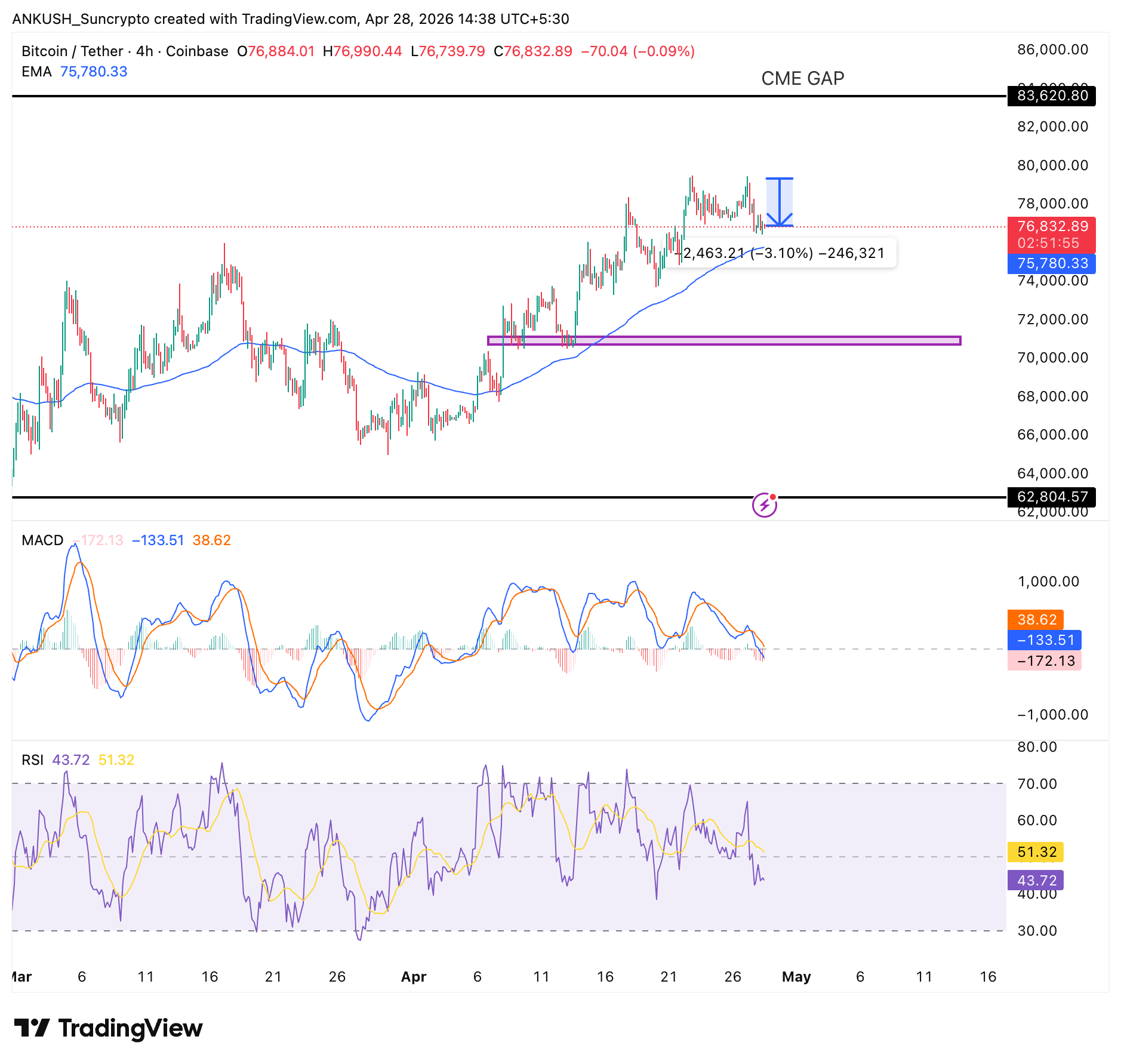This screenshot has height=1064, width=1121.
Task: Click the MACD indicator legend title
Action: pyautogui.click(x=42, y=540)
